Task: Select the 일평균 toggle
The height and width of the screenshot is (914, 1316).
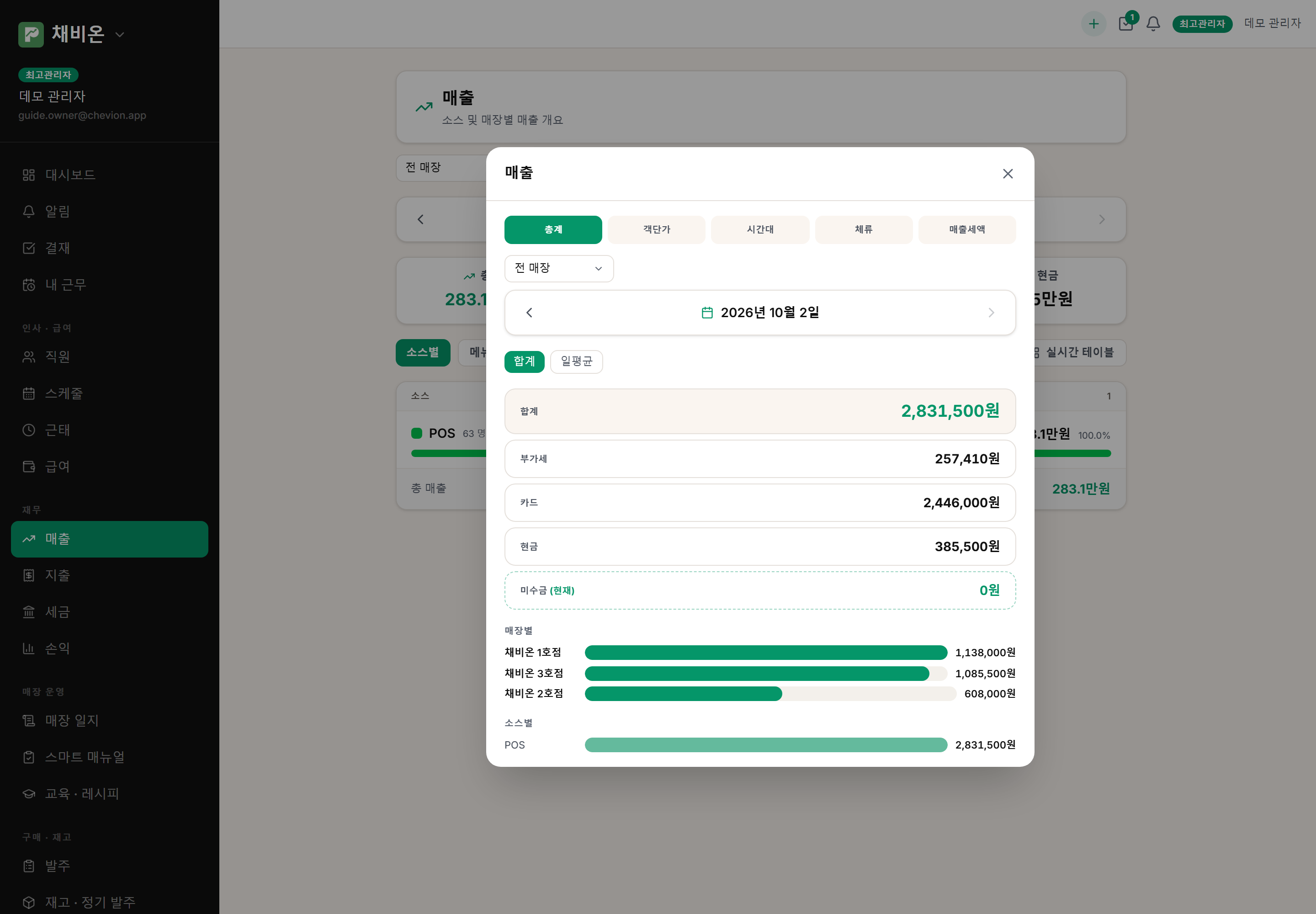Action: coord(576,362)
